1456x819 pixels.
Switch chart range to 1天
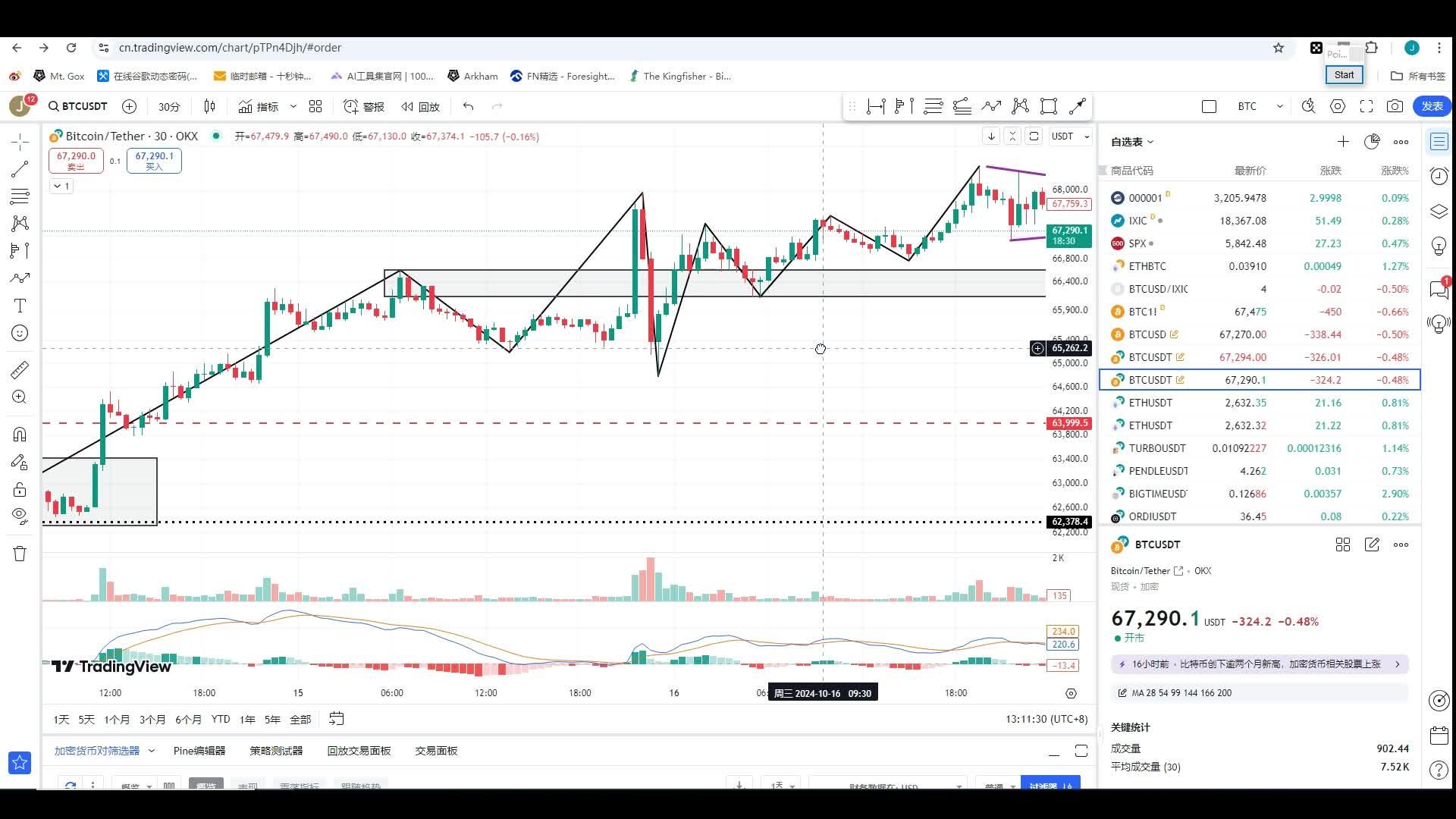(61, 719)
